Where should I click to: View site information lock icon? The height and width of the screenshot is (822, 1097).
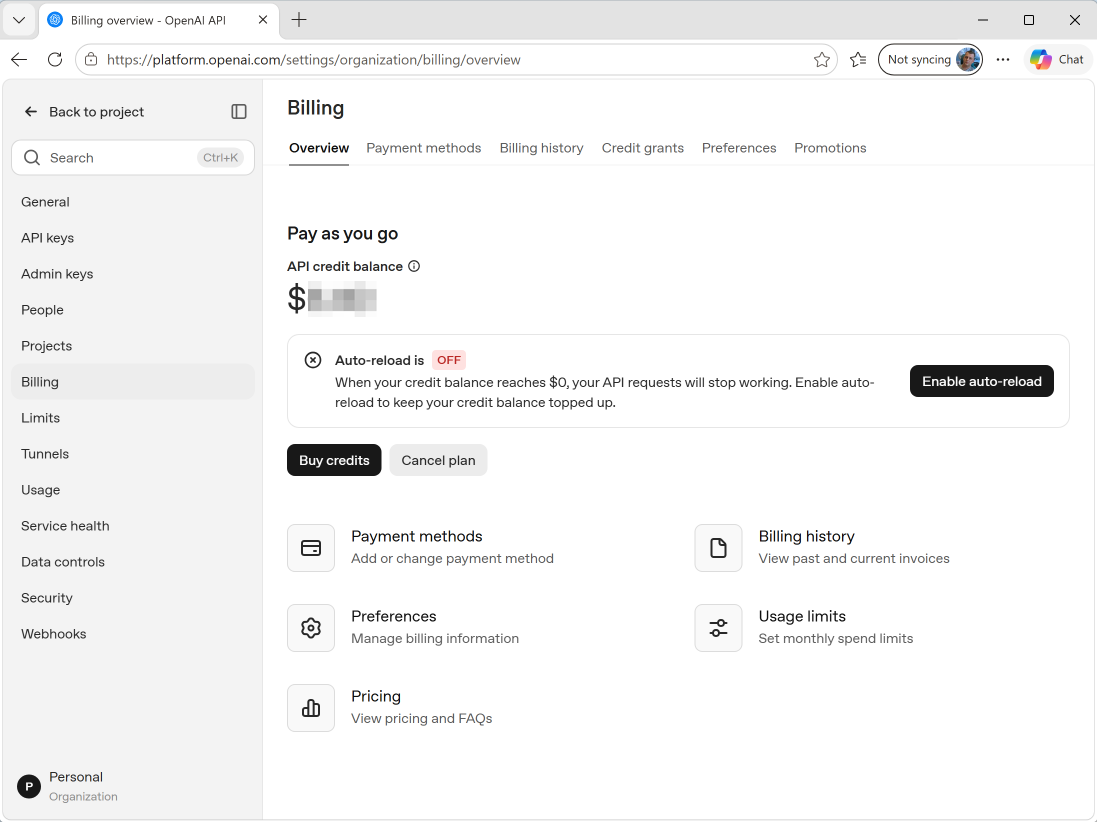point(91,60)
